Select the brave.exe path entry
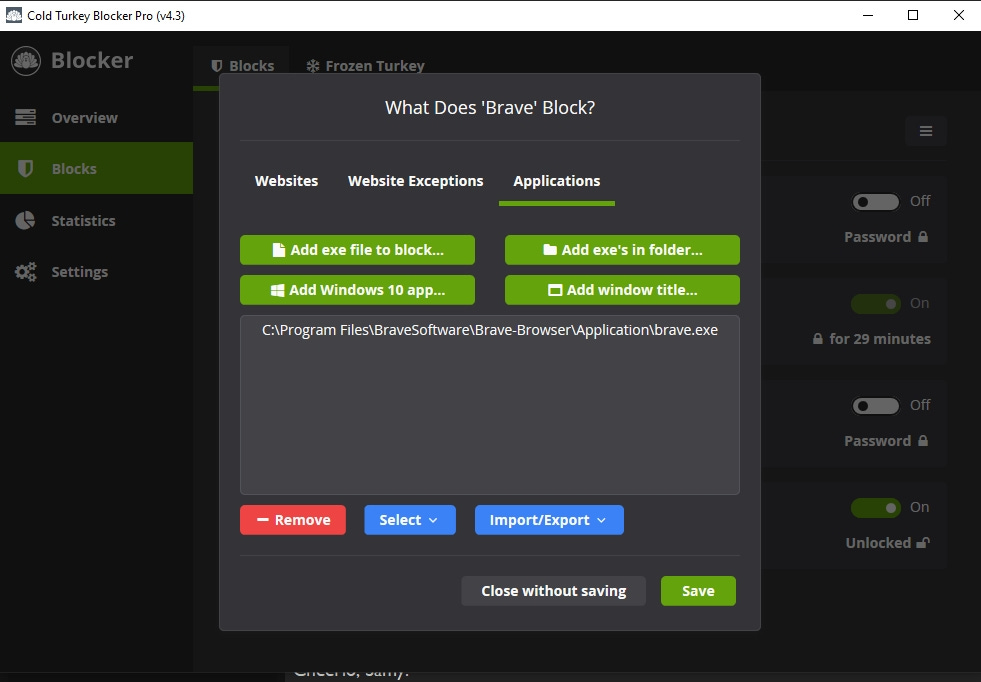Image resolution: width=981 pixels, height=682 pixels. (490, 330)
